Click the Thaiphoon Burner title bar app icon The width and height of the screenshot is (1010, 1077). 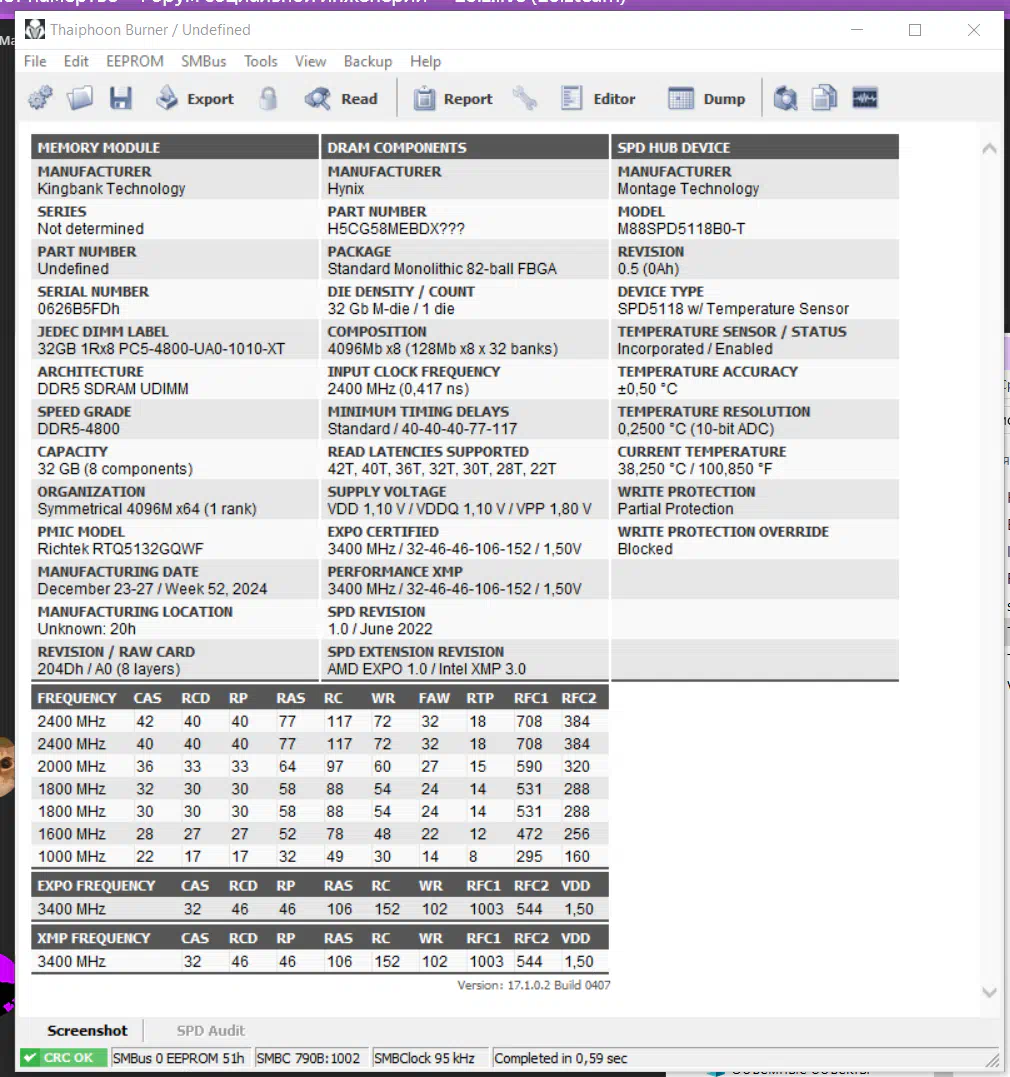[34, 30]
